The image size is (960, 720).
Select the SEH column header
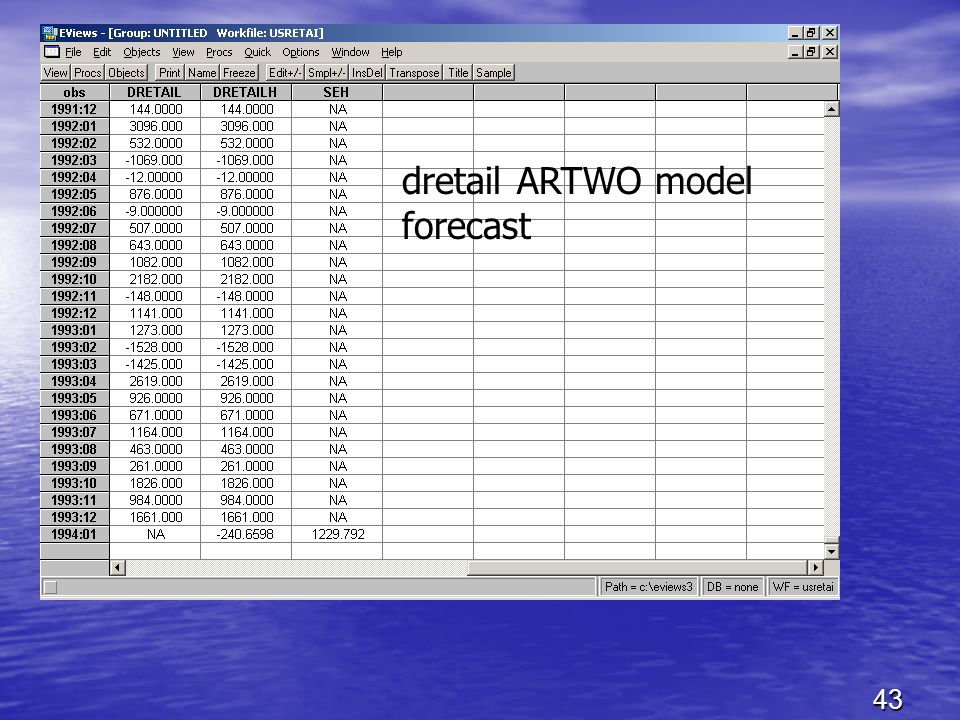pyautogui.click(x=337, y=92)
